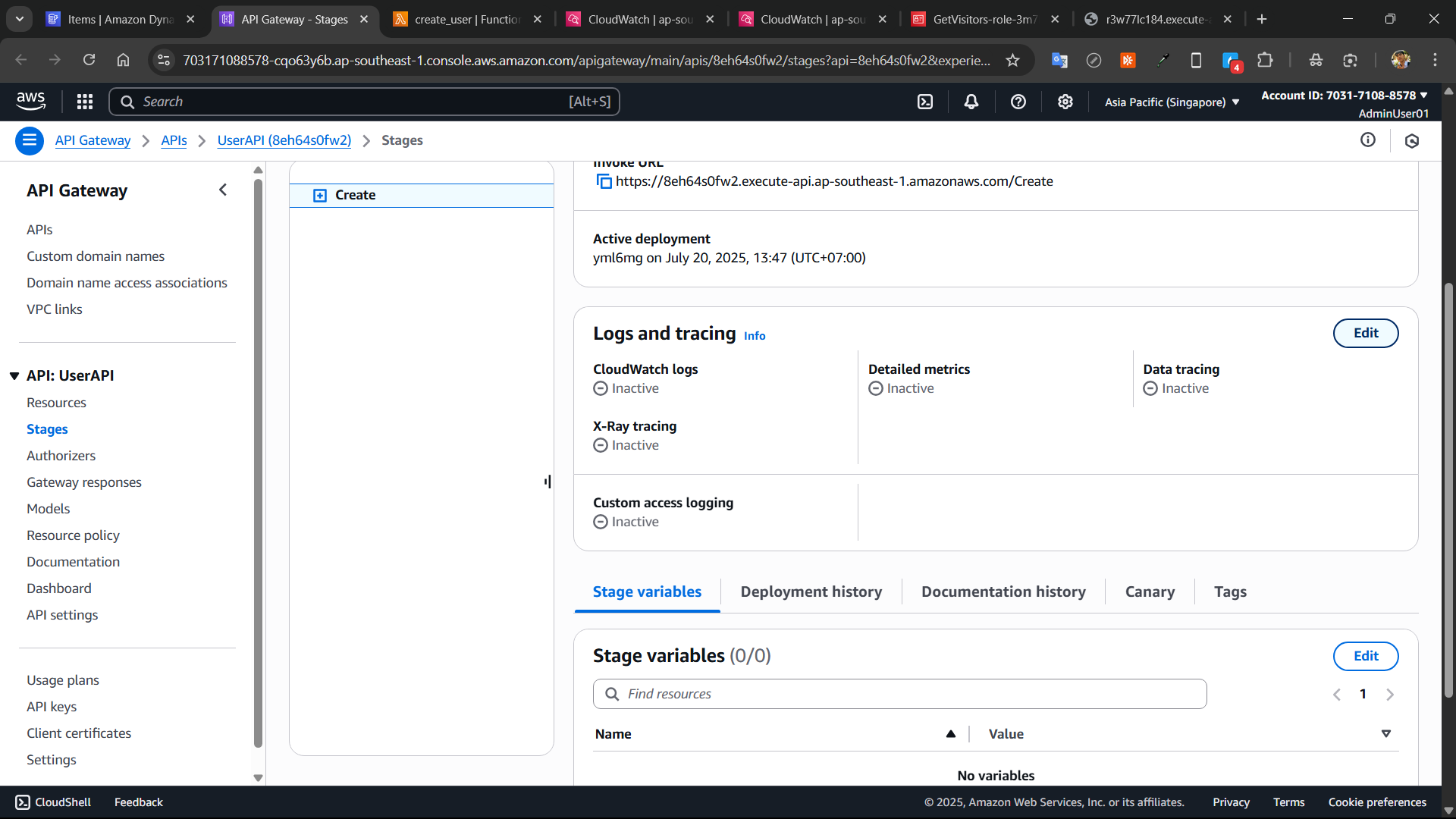Image resolution: width=1456 pixels, height=819 pixels.
Task: Open API keys in the sidebar
Action: pyautogui.click(x=52, y=707)
